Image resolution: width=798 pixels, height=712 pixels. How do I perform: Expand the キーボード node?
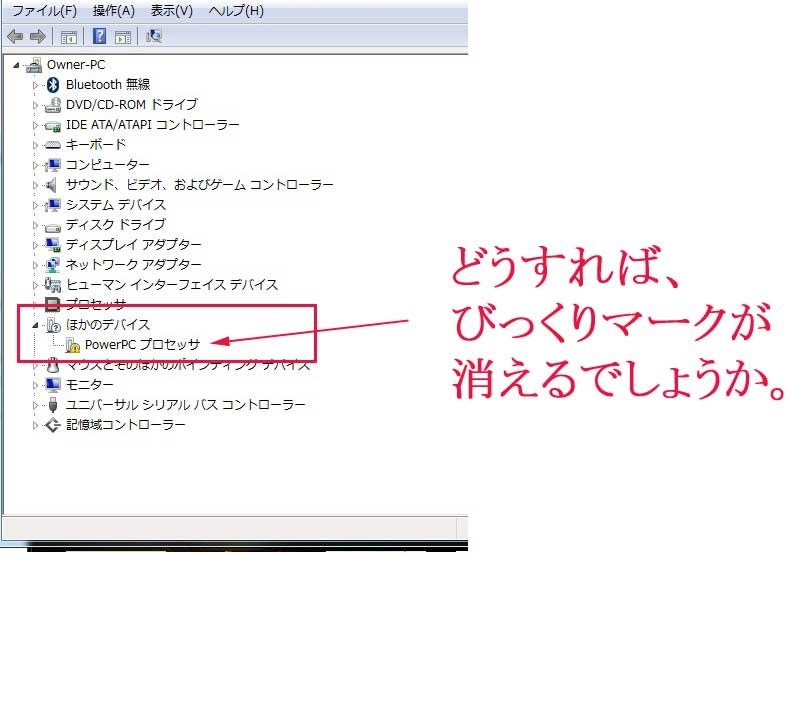point(35,146)
